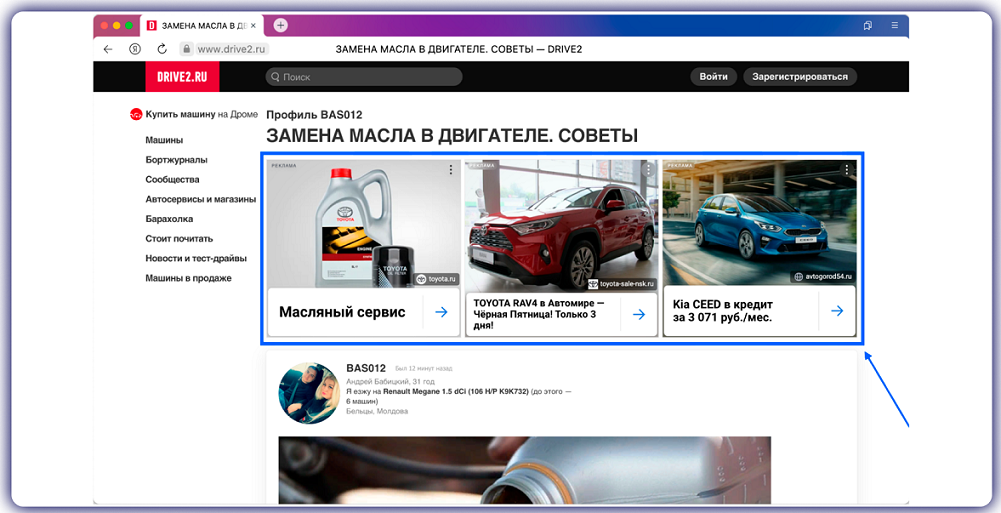Open Машины в продаже in the sidebar

tap(188, 278)
